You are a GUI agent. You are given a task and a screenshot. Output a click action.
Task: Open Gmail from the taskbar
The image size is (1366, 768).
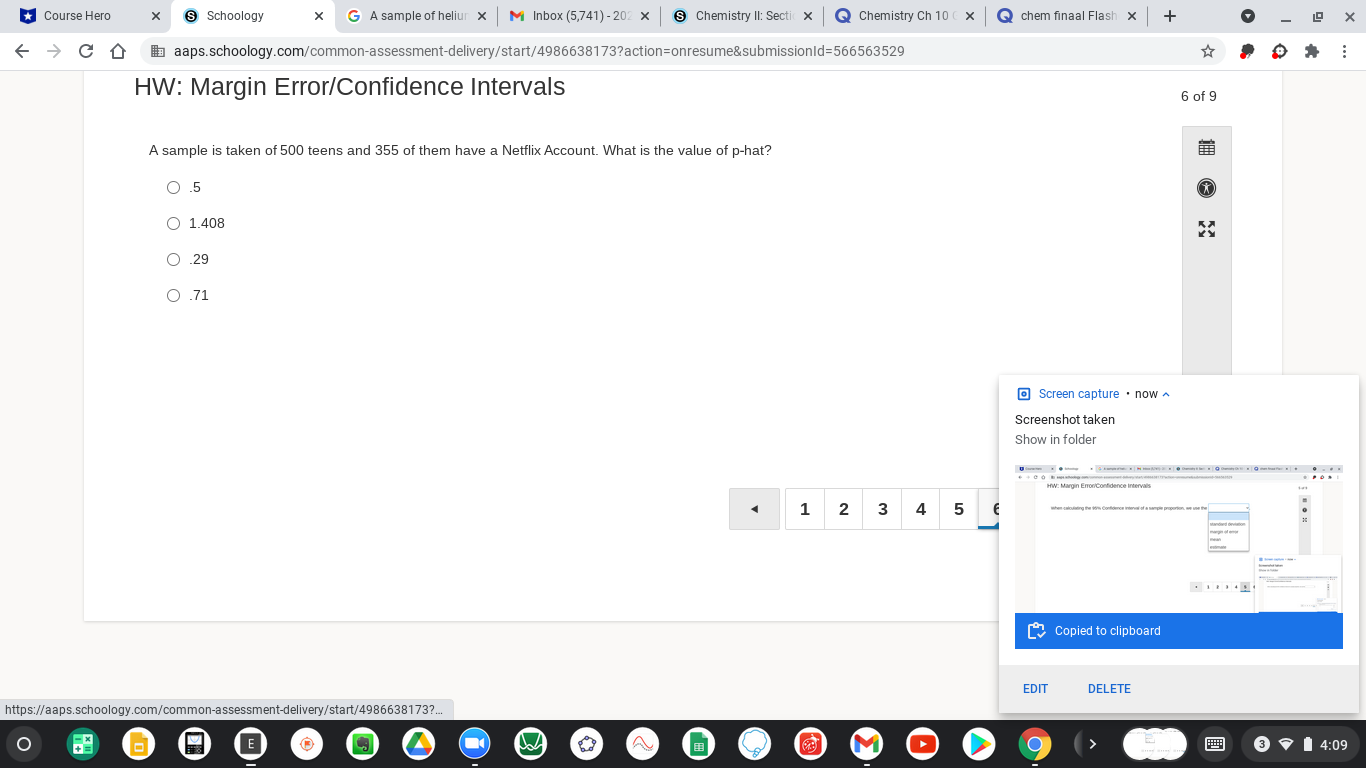pos(865,744)
